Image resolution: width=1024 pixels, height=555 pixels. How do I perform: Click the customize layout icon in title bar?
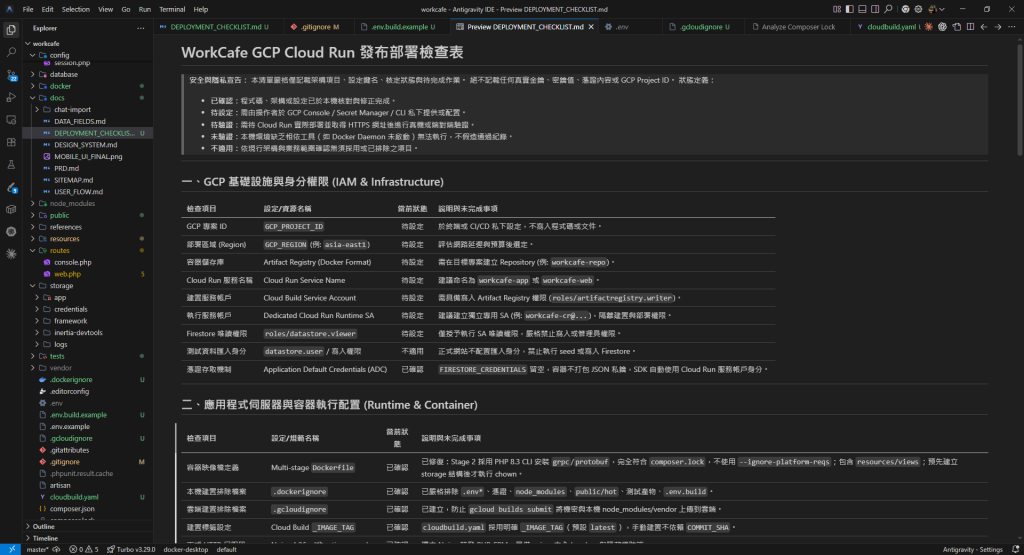point(837,9)
